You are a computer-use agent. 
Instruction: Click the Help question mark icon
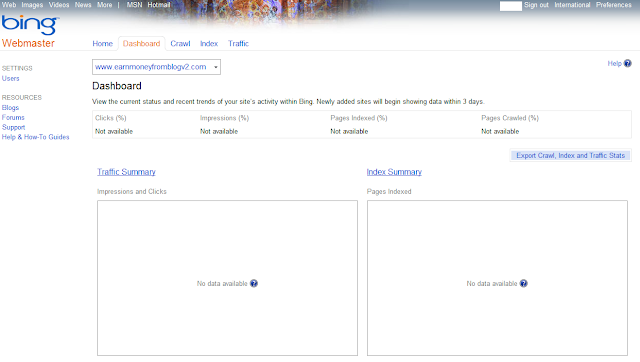tap(627, 63)
